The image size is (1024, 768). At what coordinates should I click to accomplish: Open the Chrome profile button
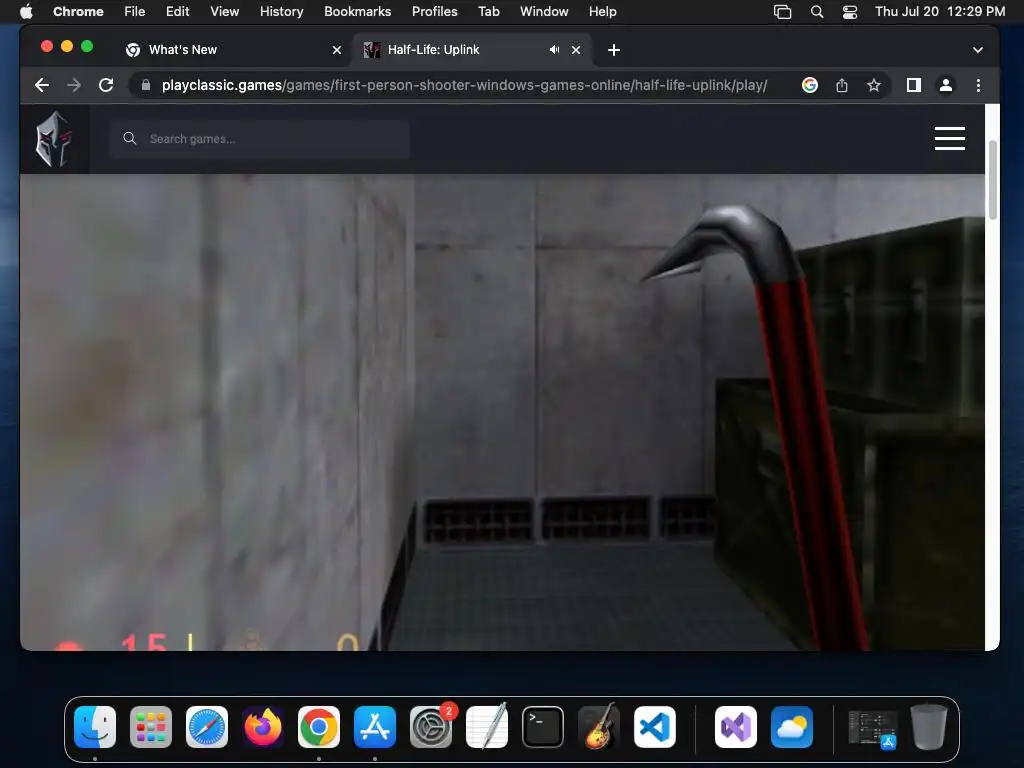[946, 85]
